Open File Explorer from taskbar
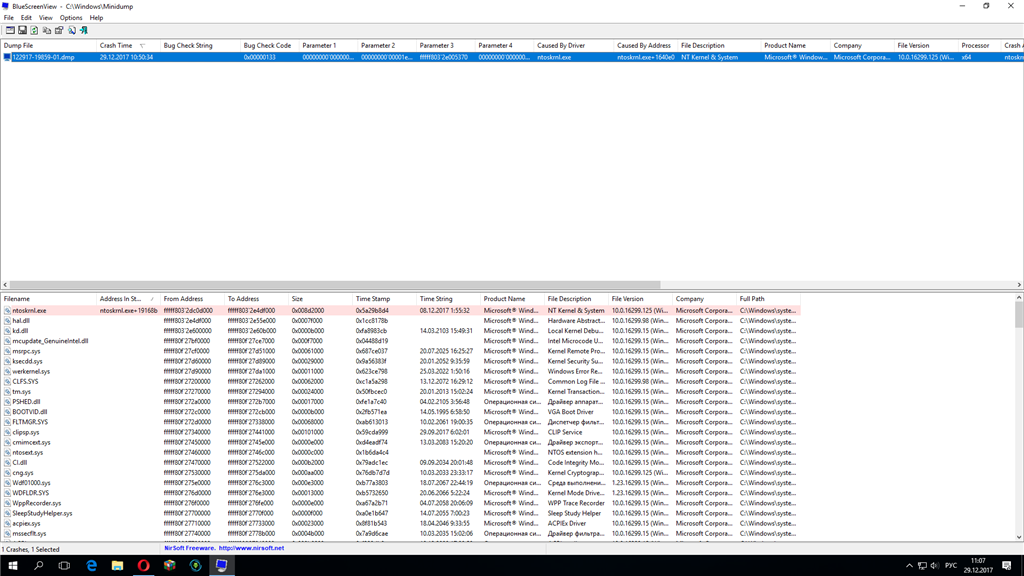 tap(118, 566)
